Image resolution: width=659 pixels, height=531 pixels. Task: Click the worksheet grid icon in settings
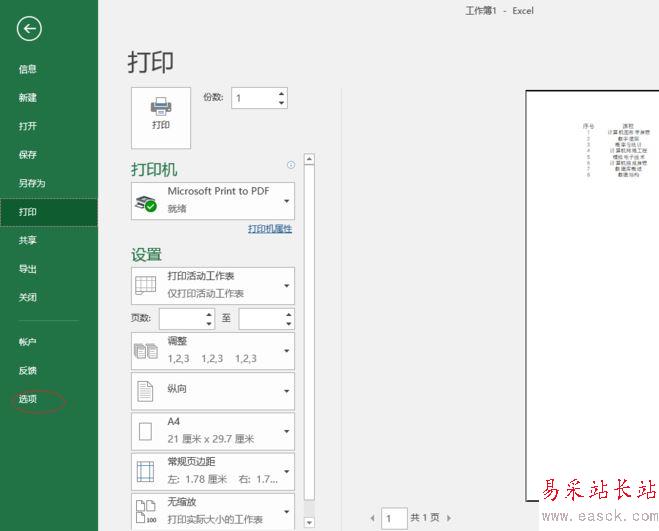[145, 285]
